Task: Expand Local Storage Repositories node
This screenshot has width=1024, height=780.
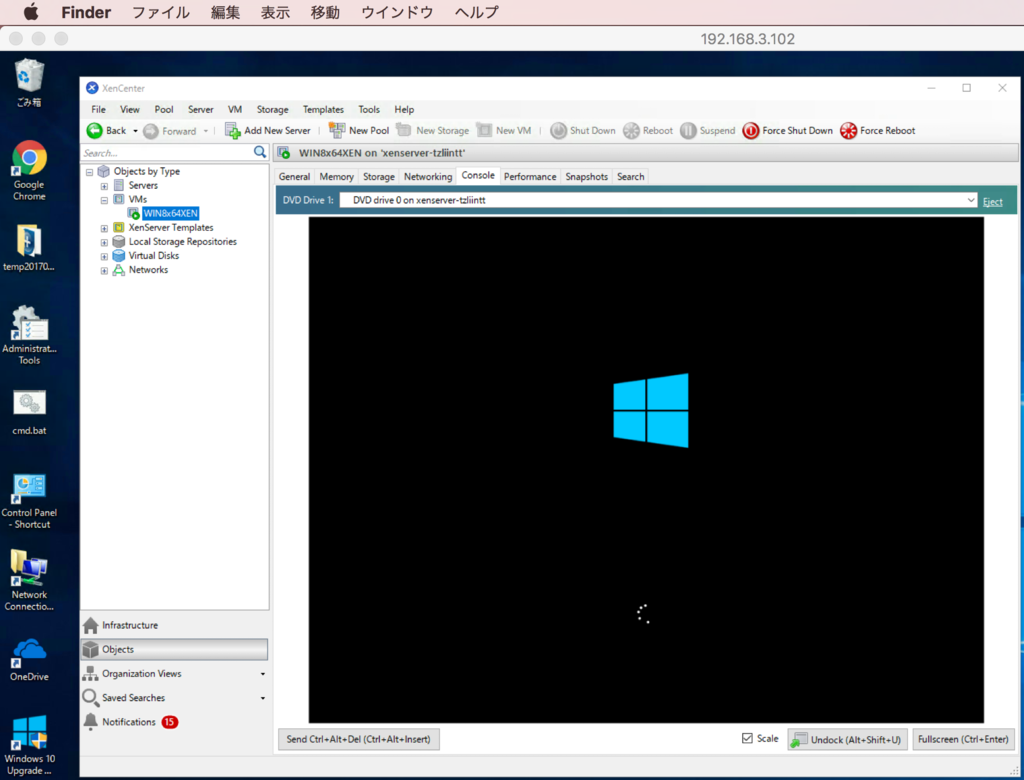Action: pyautogui.click(x=104, y=242)
